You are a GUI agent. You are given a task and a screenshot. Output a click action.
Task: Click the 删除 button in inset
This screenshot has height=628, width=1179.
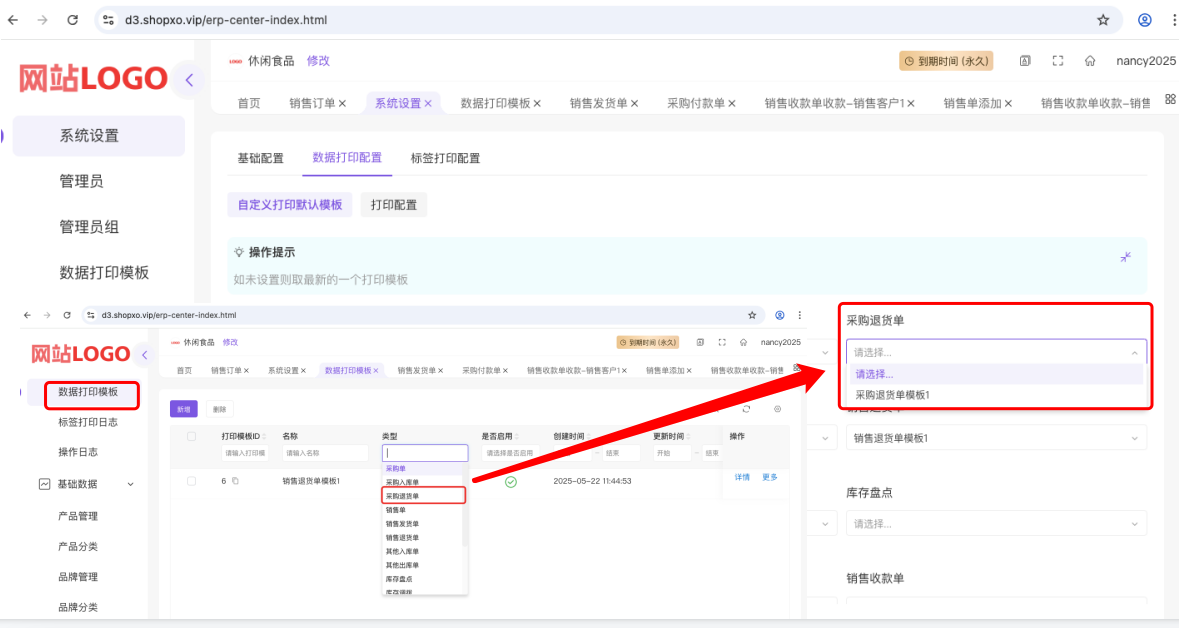point(220,409)
